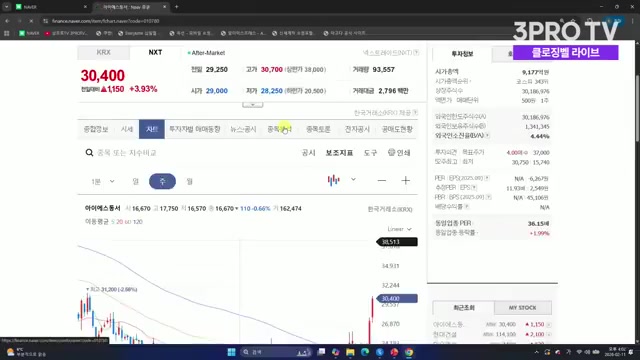Screen dimensions: 640x360
Task: Click help icon beside 추정PER EPS
Action: [x=474, y=187]
